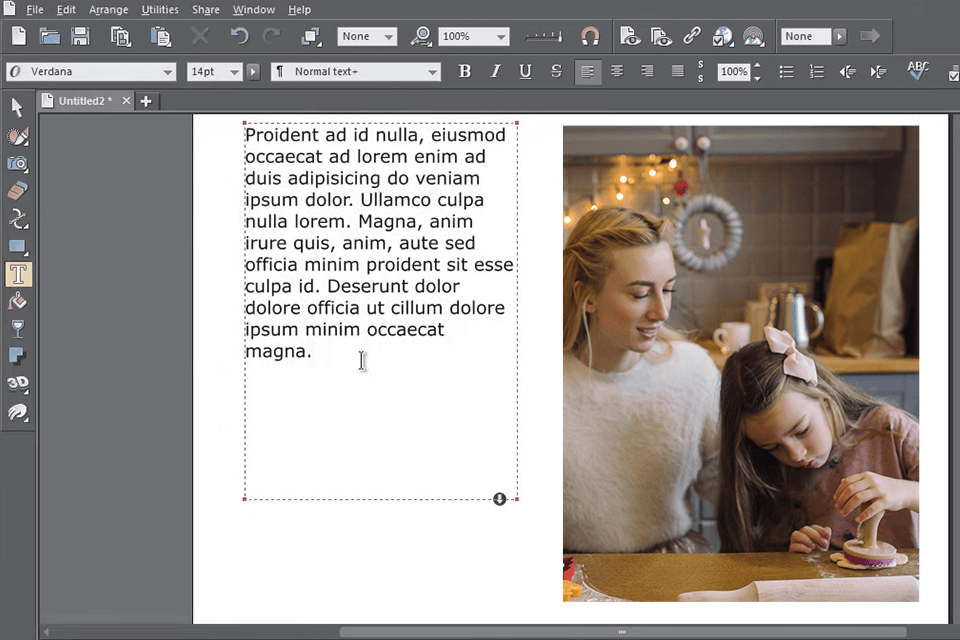Toggle Underline formatting
The height and width of the screenshot is (640, 960).
tap(525, 72)
